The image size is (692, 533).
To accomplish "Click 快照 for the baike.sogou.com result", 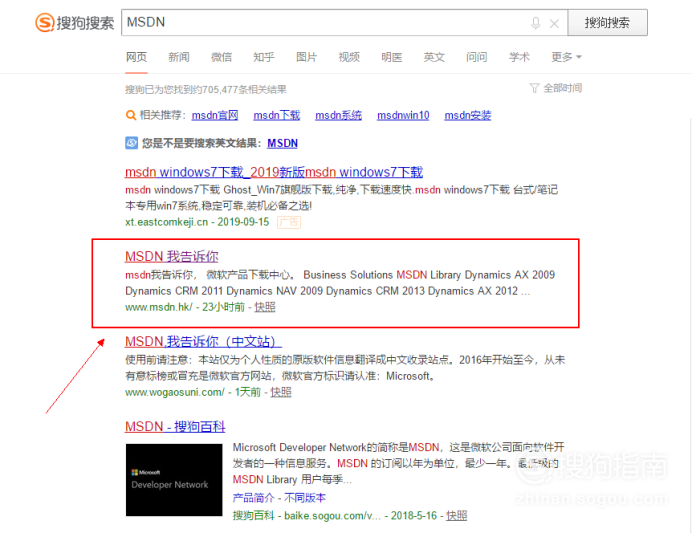I will [456, 516].
